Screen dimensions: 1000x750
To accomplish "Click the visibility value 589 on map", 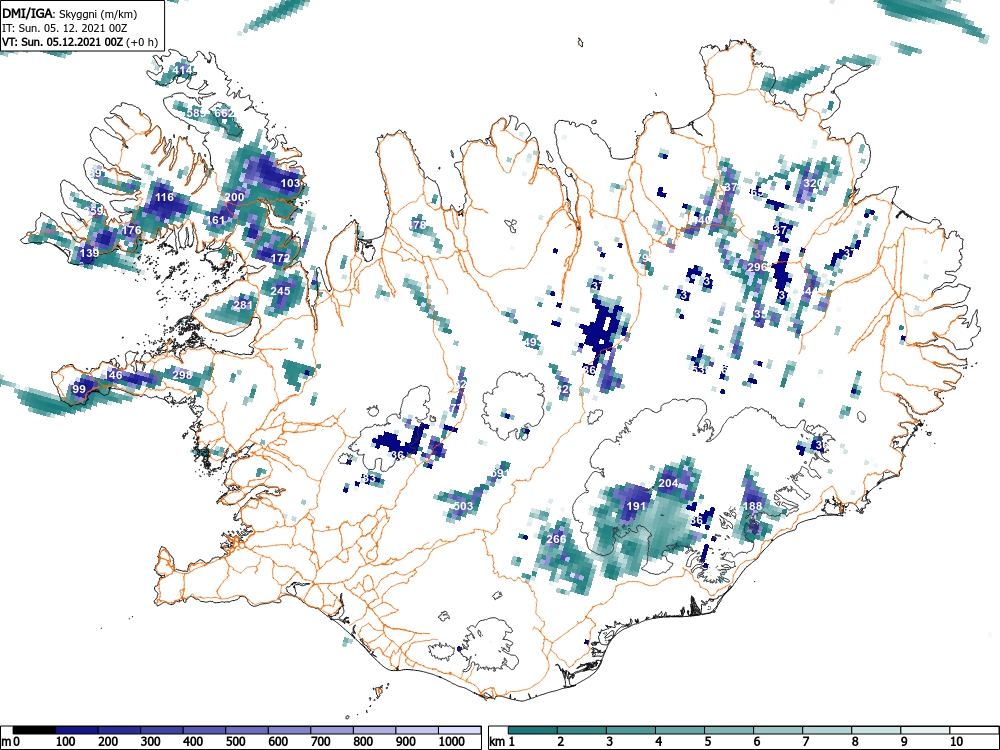I will [x=196, y=114].
